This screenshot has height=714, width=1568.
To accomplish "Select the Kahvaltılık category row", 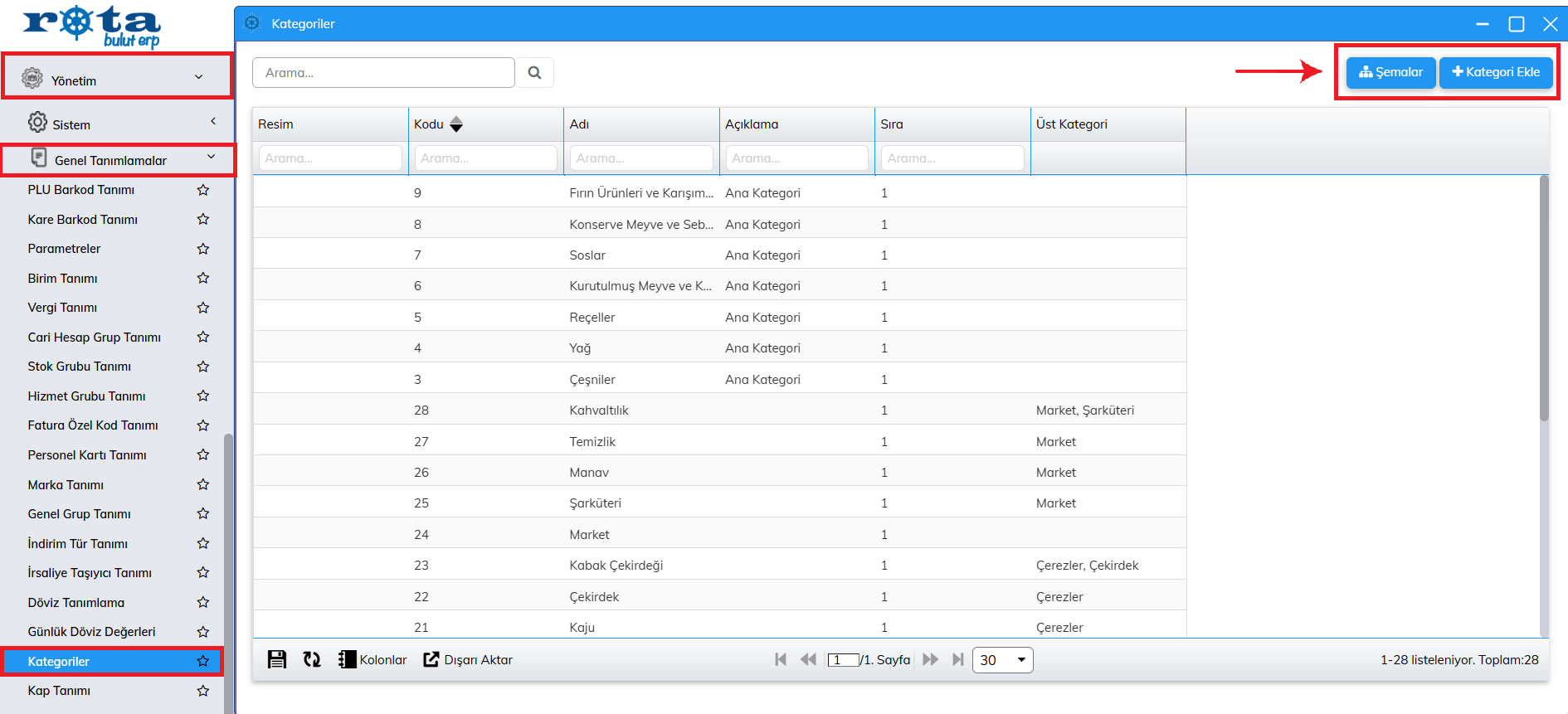I will pyautogui.click(x=719, y=410).
